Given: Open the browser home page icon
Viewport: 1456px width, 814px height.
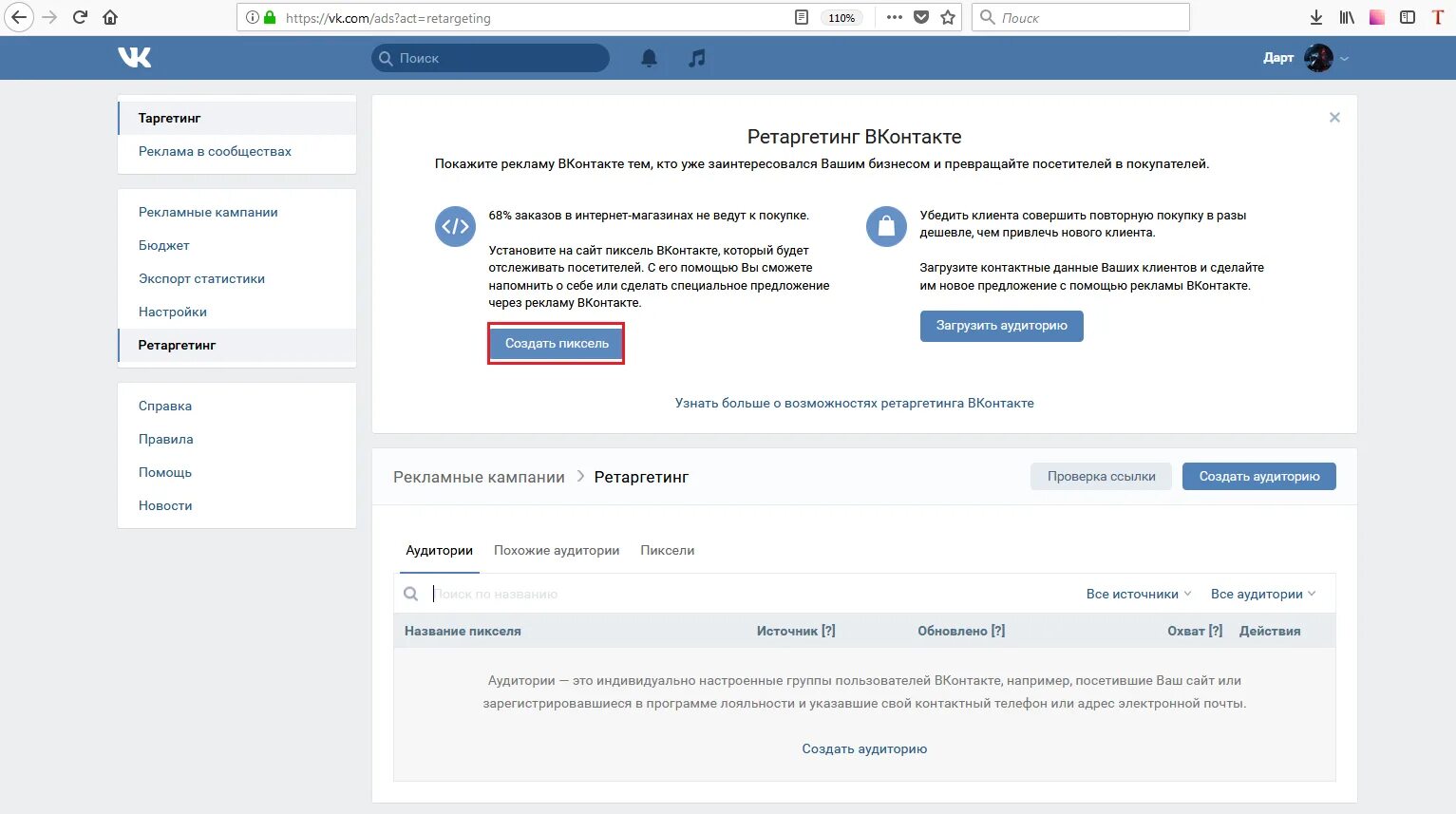Looking at the screenshot, I should tap(110, 17).
